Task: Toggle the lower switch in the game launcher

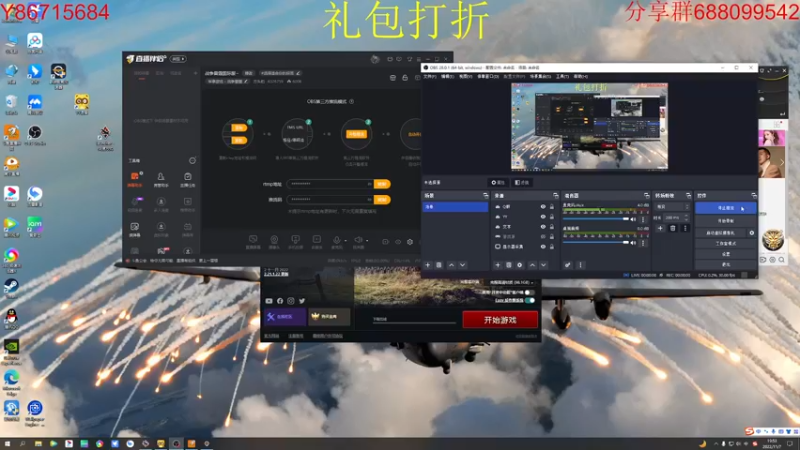Action: click(x=530, y=301)
